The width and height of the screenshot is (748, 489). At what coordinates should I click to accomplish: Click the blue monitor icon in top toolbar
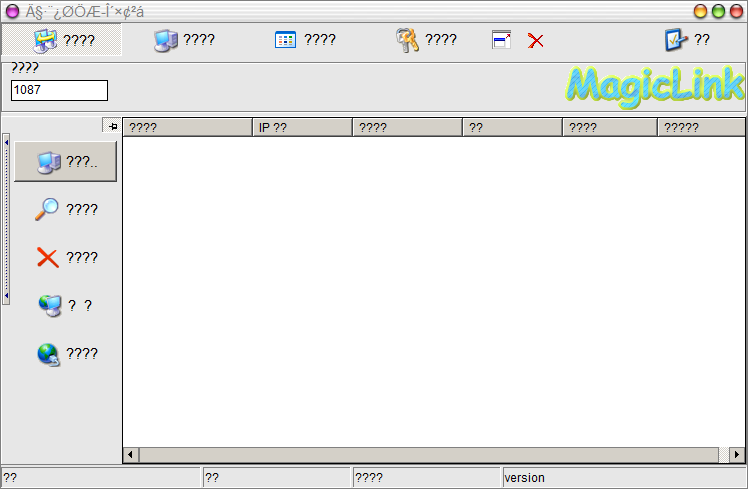click(x=165, y=40)
